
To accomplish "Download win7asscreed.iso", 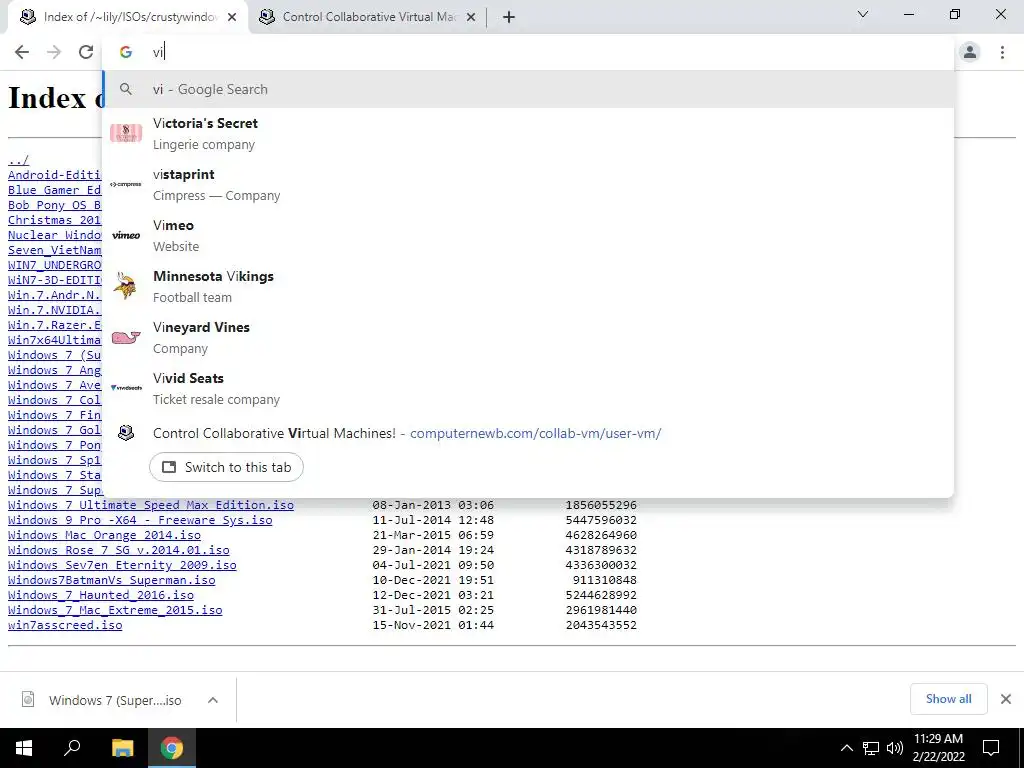I will (x=65, y=625).
